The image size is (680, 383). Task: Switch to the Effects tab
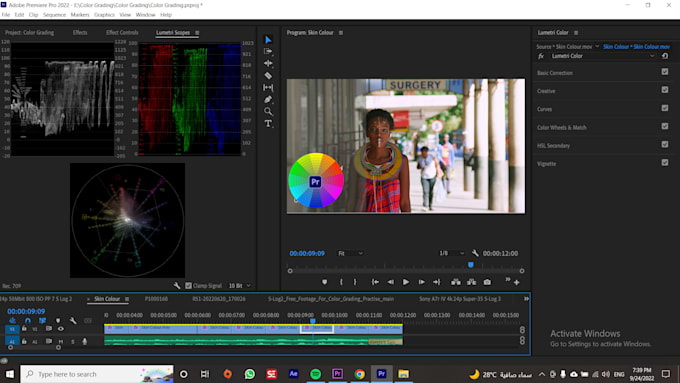80,33
